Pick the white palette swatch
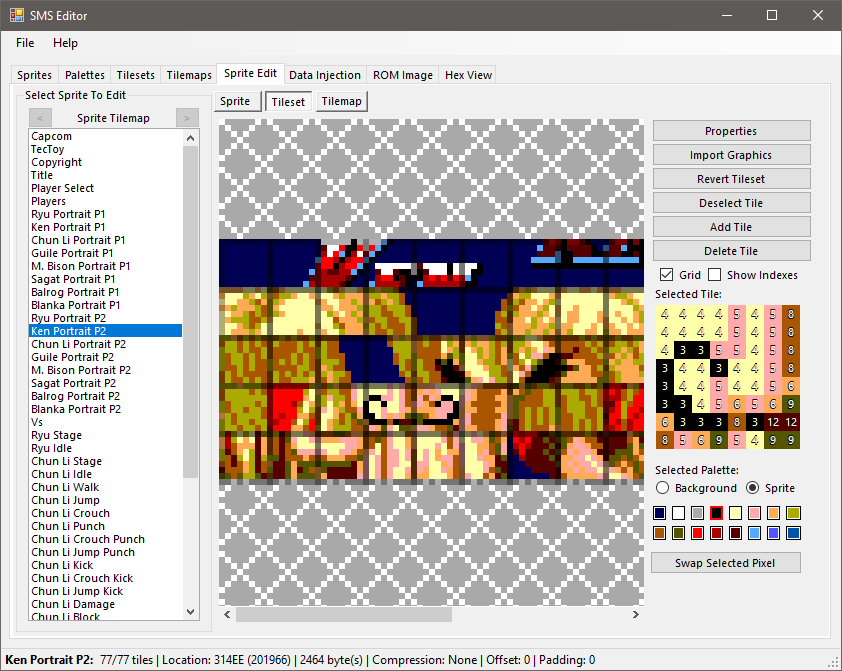The image size is (842, 671). coord(678,513)
